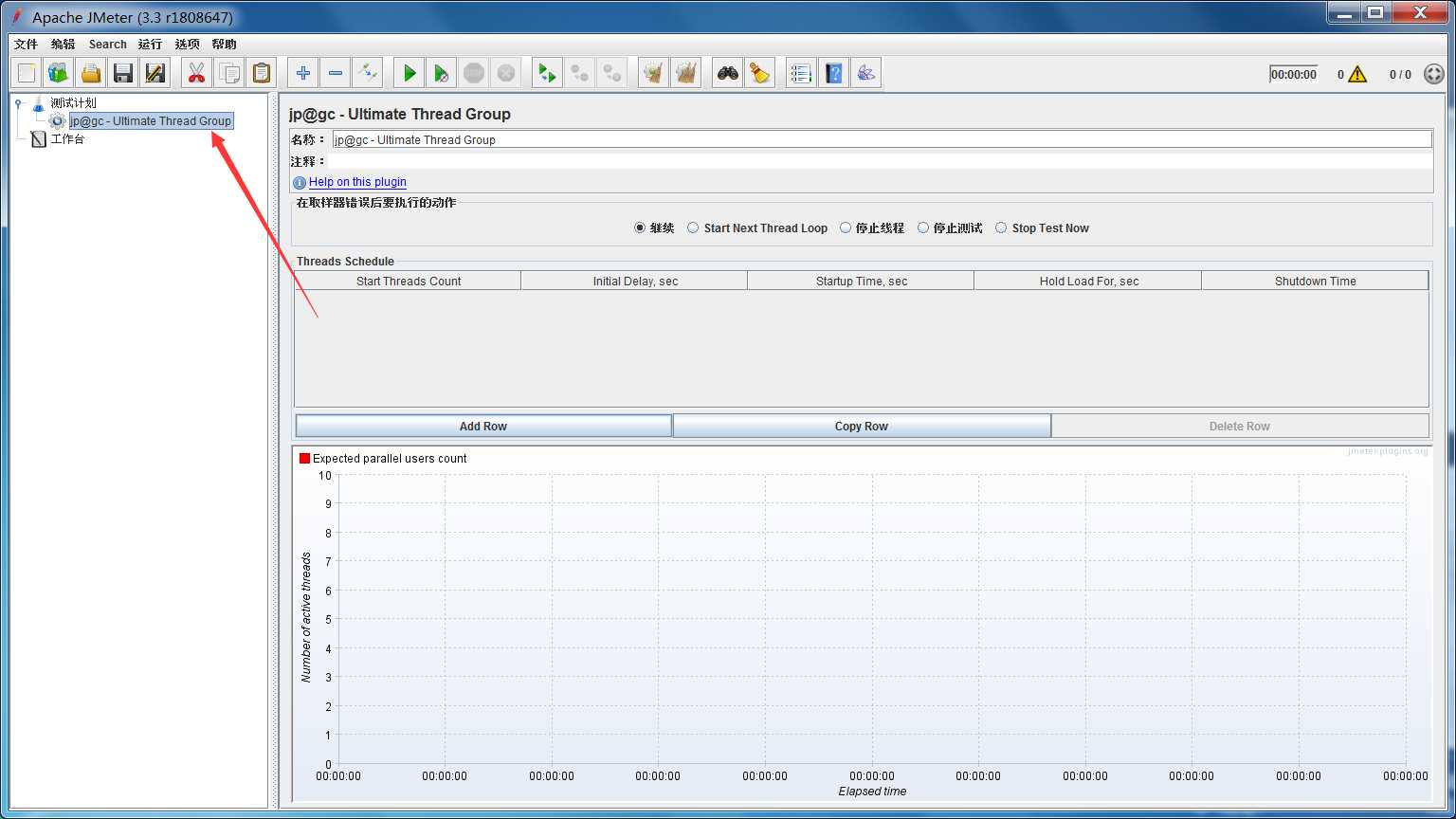The height and width of the screenshot is (819, 1456).
Task: Open the Templates icon in toolbar
Action: pos(59,73)
